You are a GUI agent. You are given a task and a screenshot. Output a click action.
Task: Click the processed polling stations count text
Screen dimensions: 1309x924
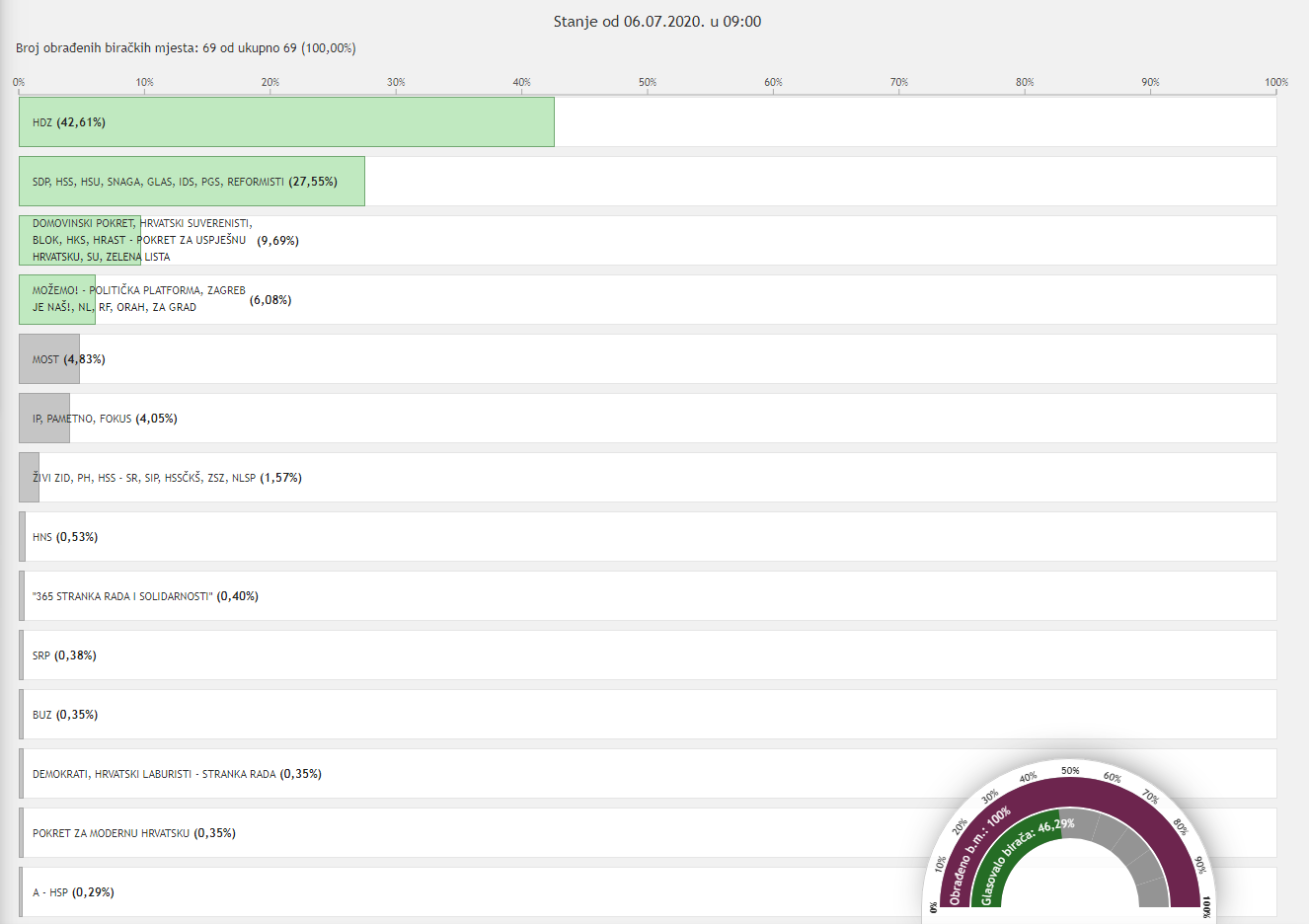click(186, 48)
